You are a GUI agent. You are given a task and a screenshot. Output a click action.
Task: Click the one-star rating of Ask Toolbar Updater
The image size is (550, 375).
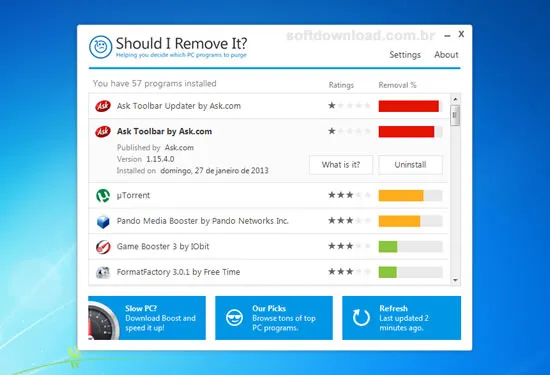coord(349,105)
